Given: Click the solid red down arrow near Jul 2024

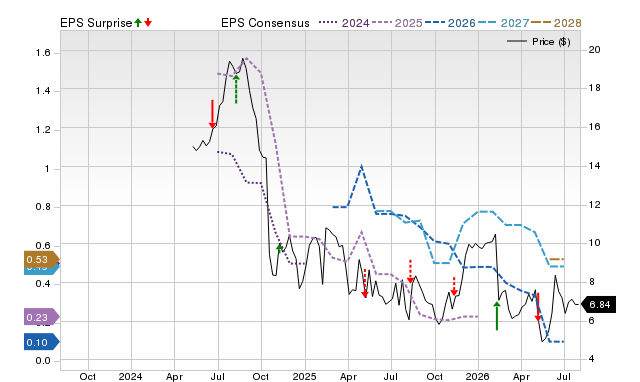Looking at the screenshot, I should [x=212, y=114].
